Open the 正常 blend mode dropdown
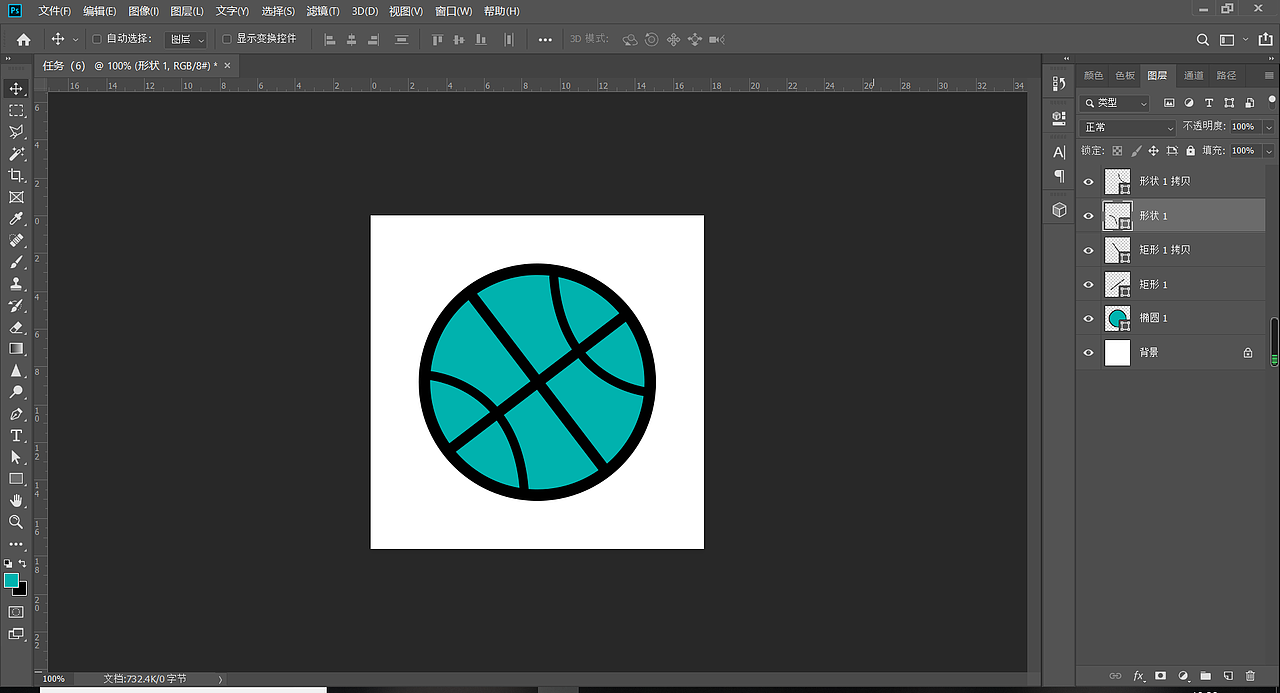The height and width of the screenshot is (693, 1280). click(1129, 127)
